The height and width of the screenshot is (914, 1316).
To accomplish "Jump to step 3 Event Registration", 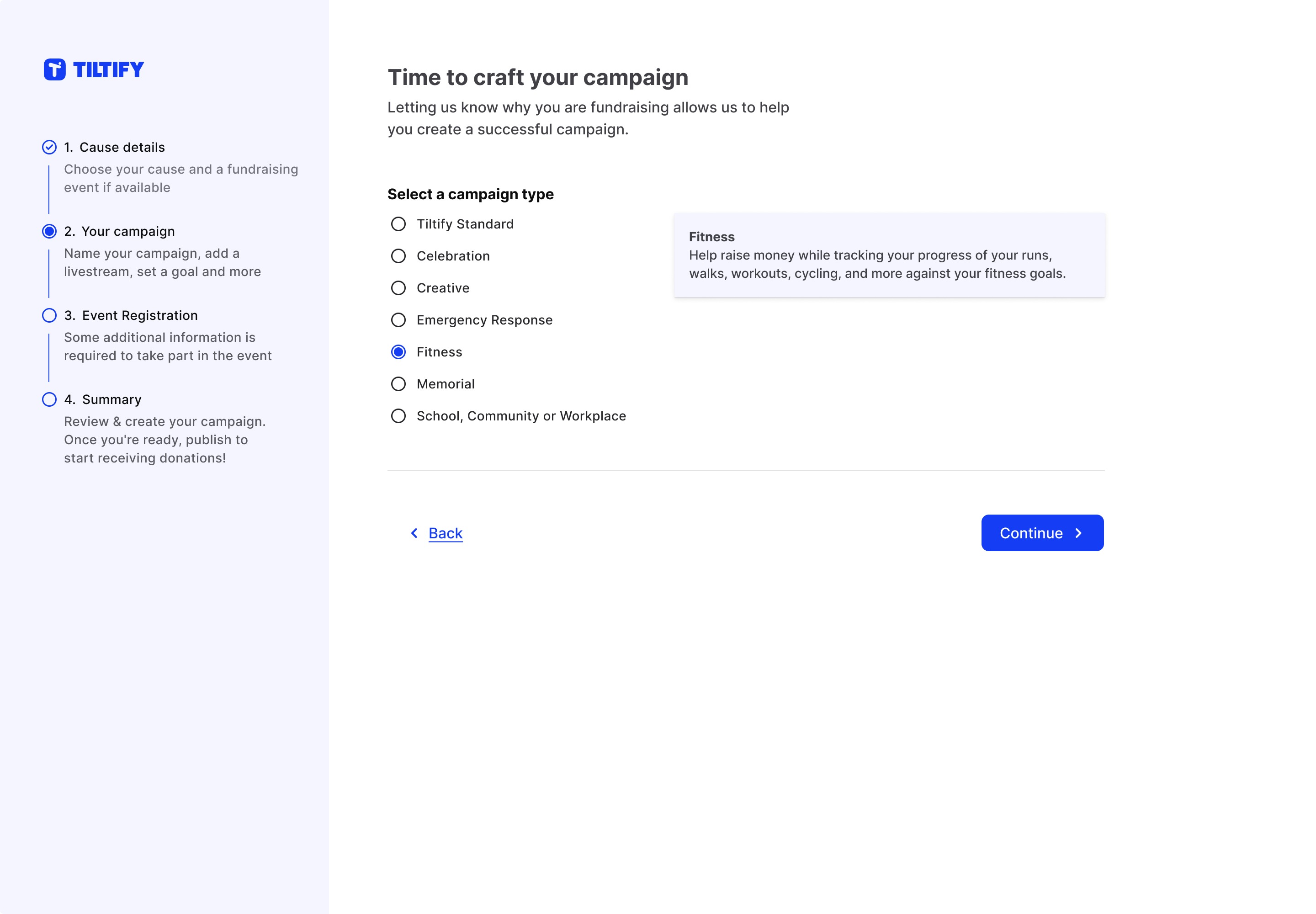I will coord(131,315).
